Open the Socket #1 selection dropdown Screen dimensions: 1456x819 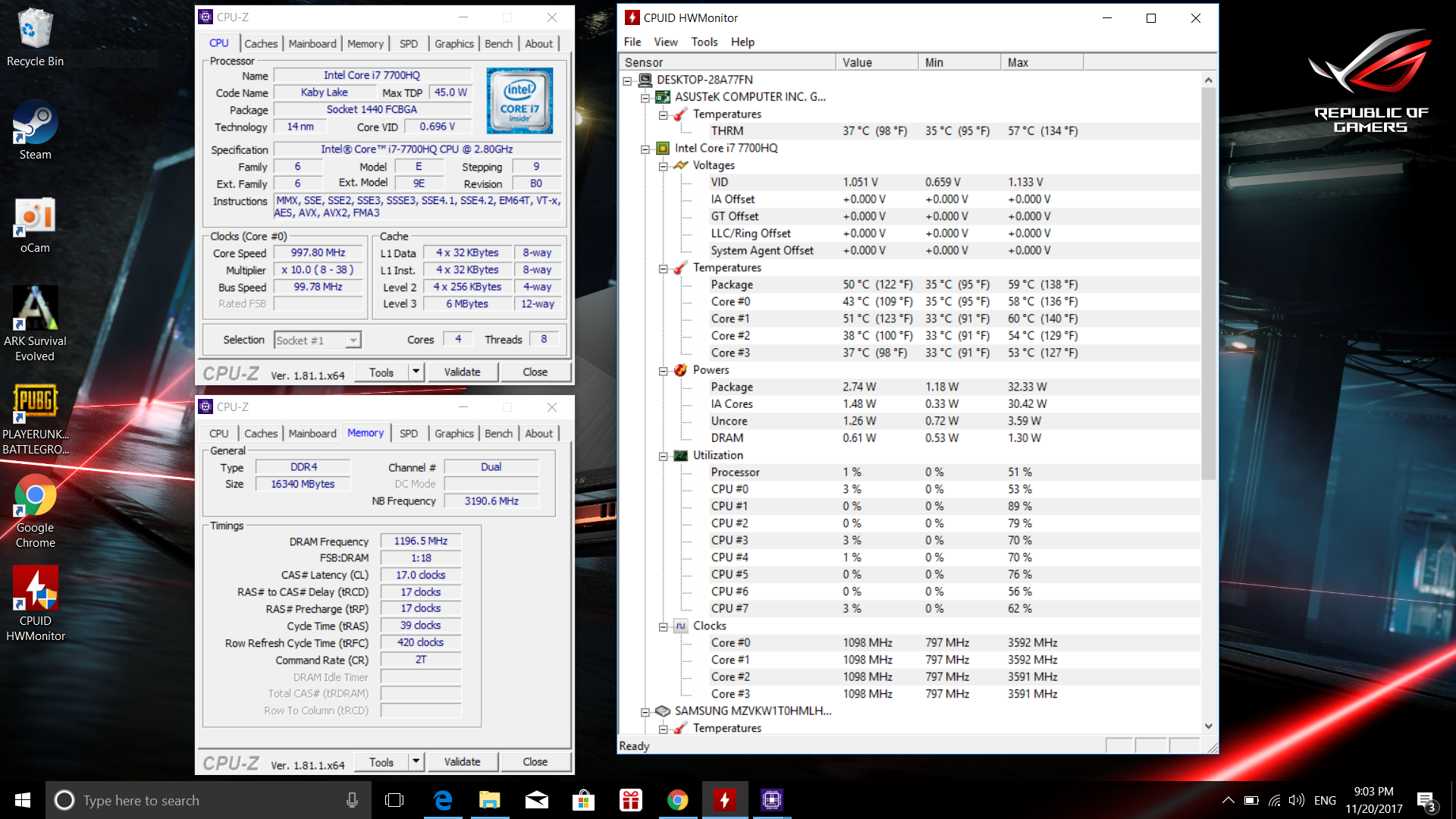[x=353, y=340]
